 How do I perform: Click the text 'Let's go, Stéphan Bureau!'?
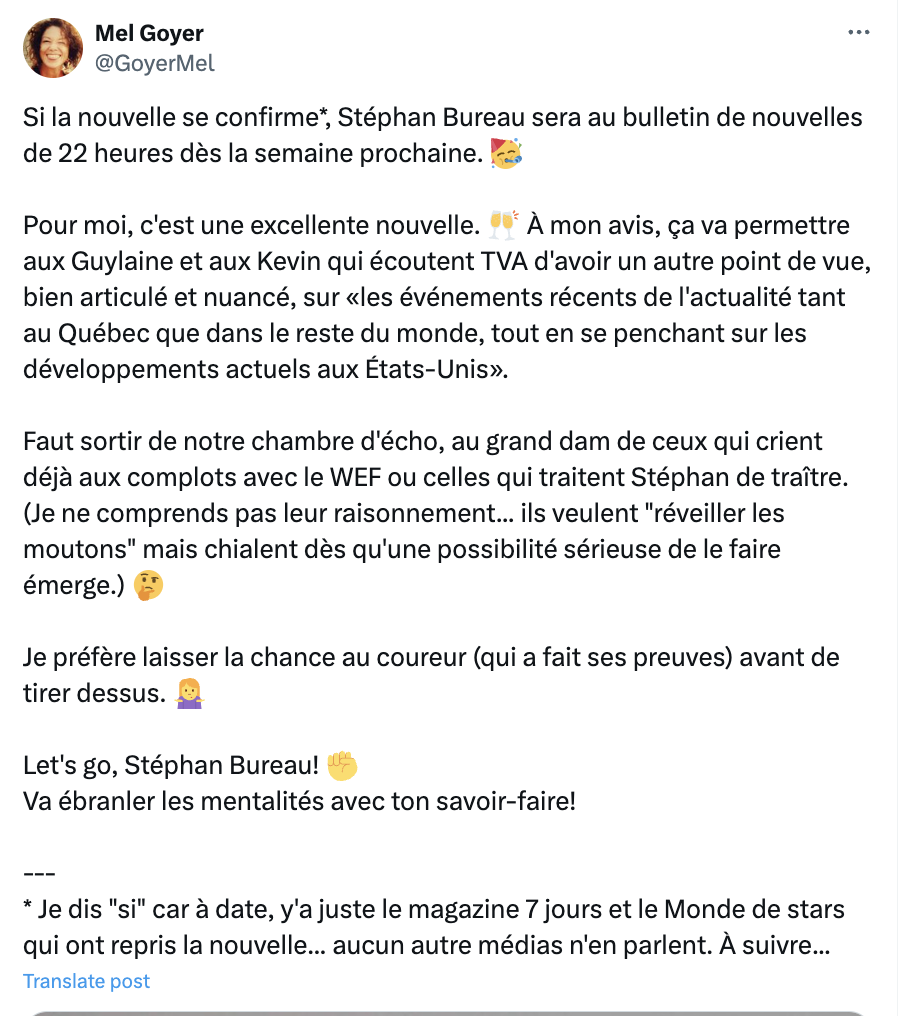[171, 765]
